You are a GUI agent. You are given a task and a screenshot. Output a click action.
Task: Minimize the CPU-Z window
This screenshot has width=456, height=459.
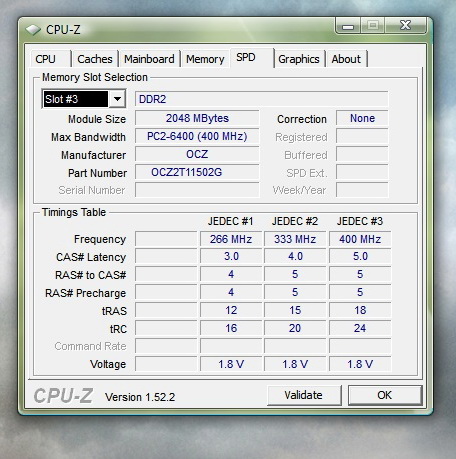348,26
